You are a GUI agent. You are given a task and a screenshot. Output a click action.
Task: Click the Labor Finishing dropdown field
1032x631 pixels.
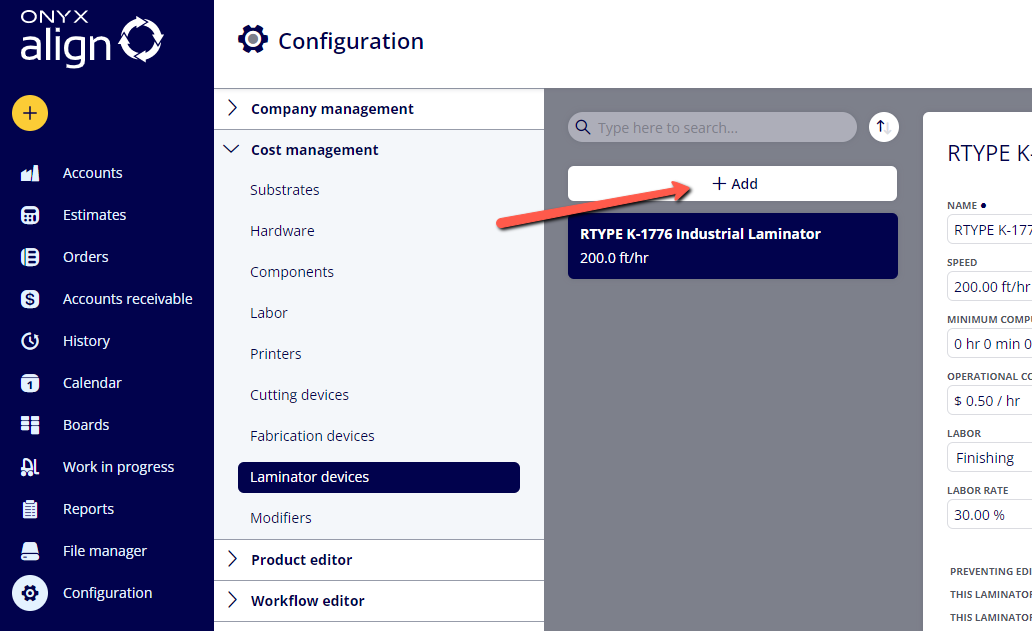pyautogui.click(x=989, y=457)
